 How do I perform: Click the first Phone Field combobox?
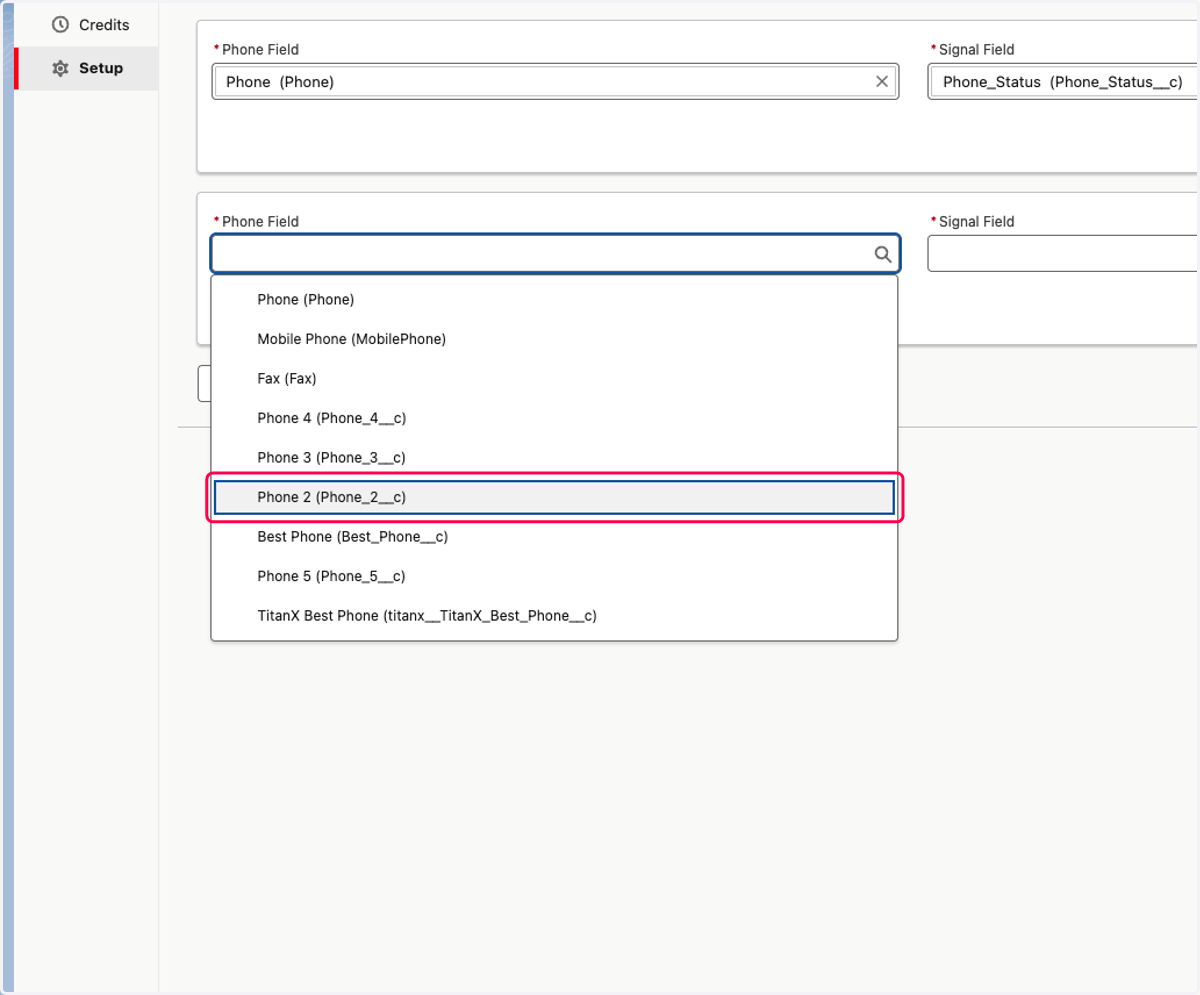pyautogui.click(x=555, y=82)
